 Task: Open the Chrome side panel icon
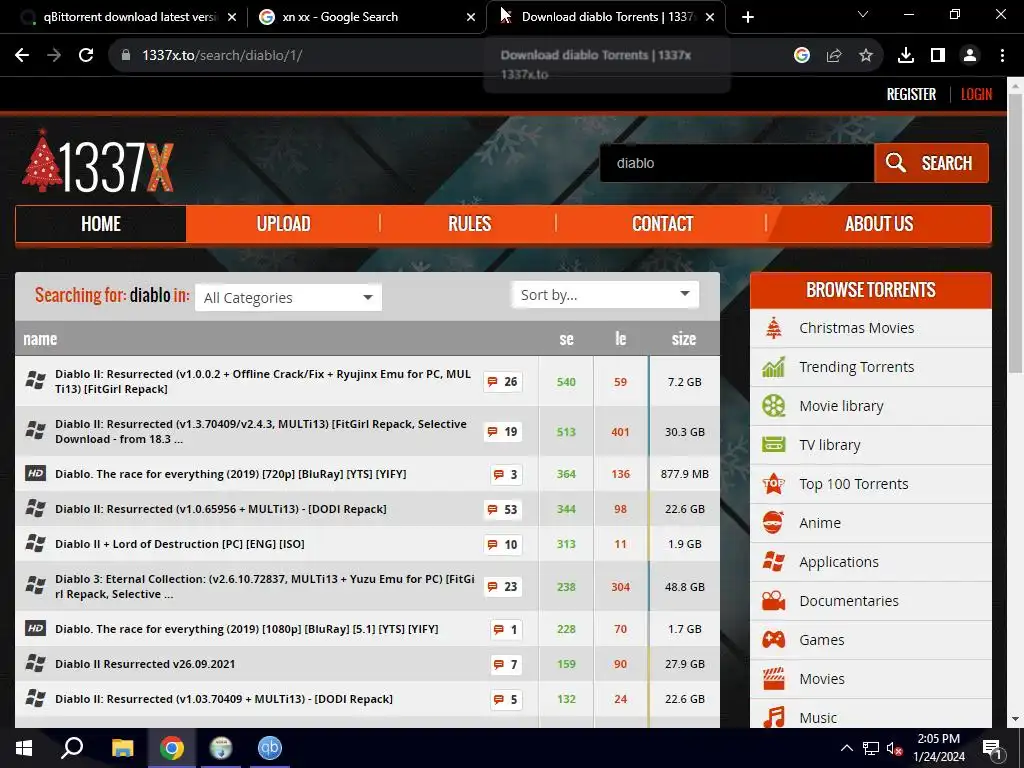click(938, 56)
